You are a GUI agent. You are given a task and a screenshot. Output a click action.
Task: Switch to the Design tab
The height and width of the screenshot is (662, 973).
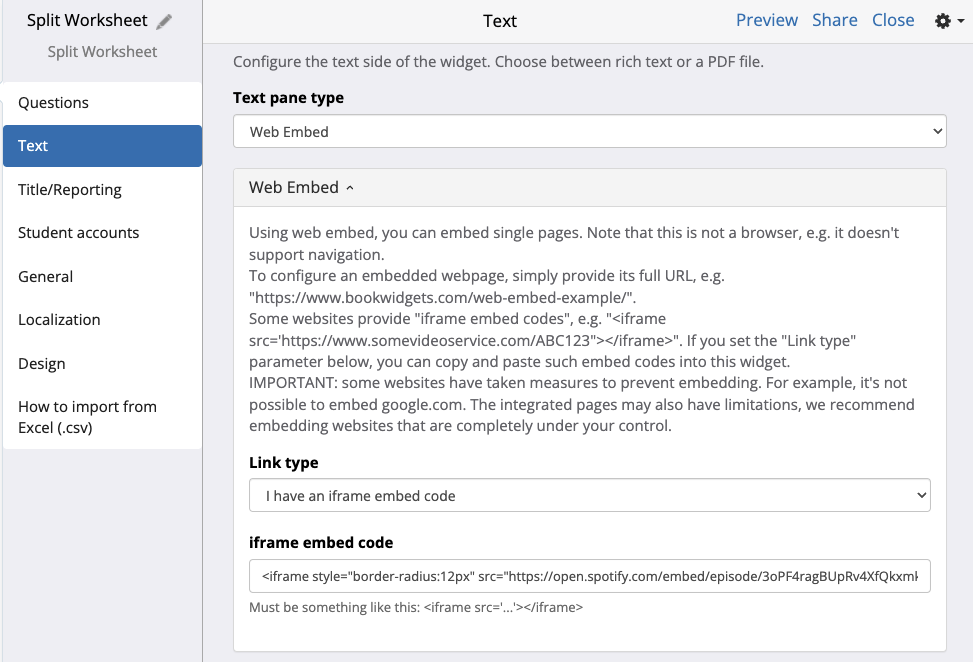tap(42, 364)
